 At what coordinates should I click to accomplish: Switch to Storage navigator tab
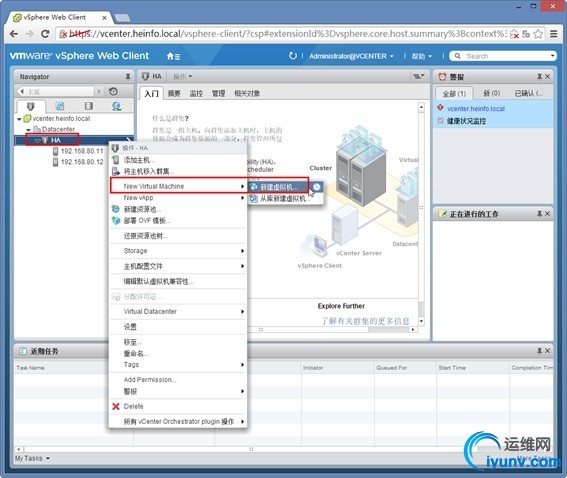click(89, 106)
